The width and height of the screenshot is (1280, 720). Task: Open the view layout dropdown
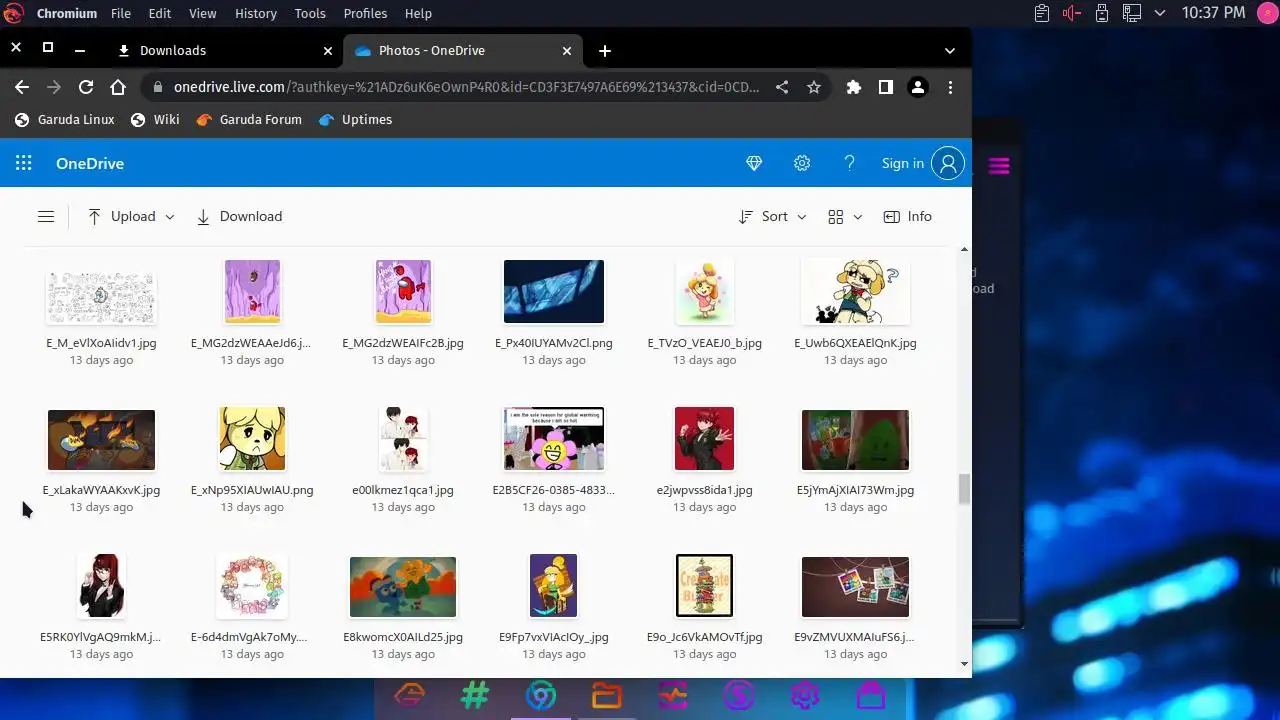[845, 216]
